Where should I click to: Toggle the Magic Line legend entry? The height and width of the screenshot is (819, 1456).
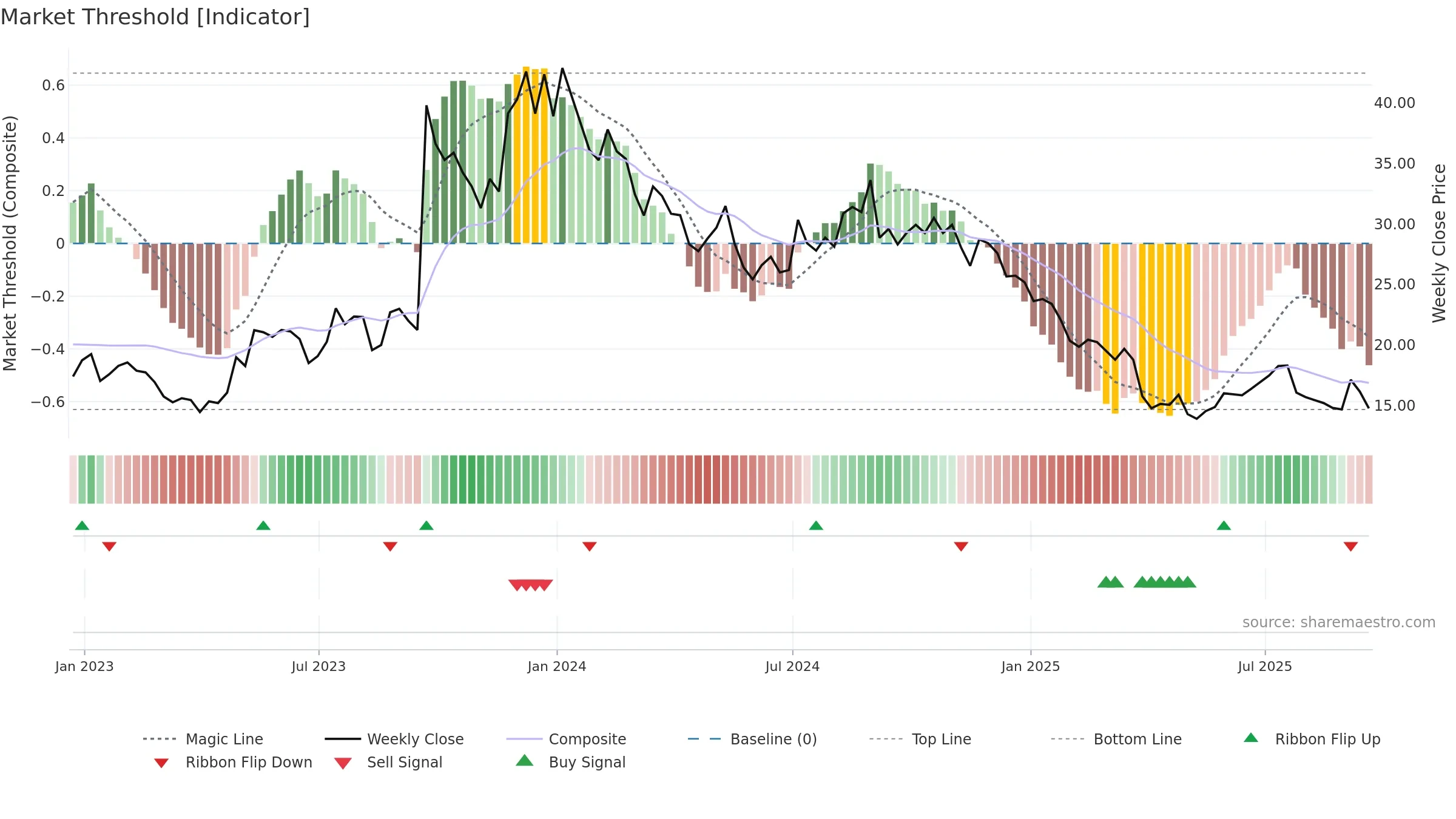click(x=203, y=739)
